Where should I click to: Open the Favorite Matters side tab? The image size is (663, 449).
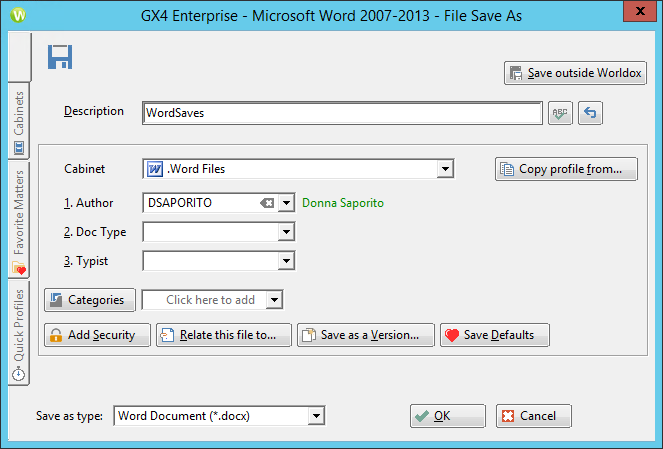(x=19, y=220)
